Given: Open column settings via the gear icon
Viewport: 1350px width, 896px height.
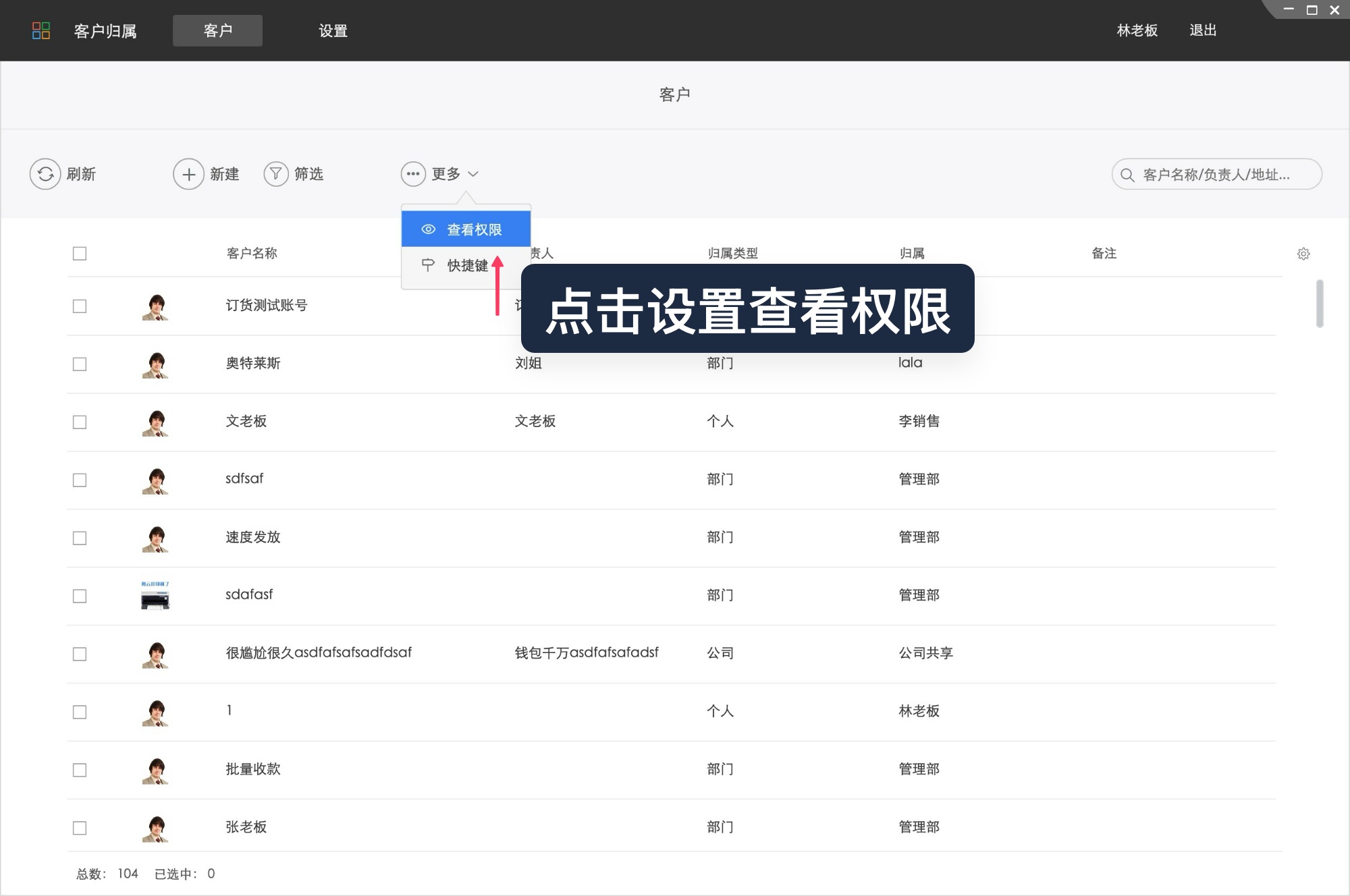Looking at the screenshot, I should [1303, 253].
